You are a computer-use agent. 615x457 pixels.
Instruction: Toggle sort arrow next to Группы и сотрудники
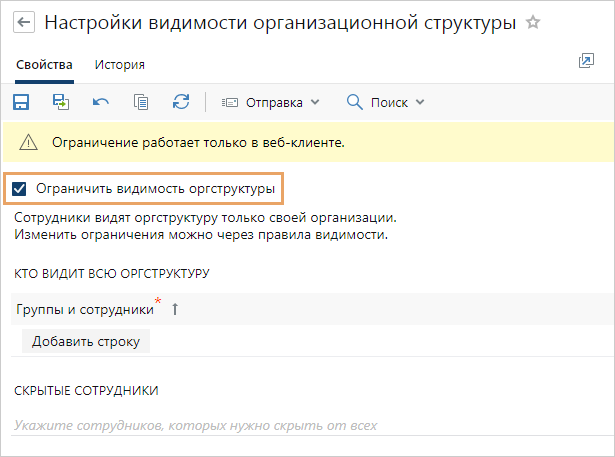(x=175, y=310)
